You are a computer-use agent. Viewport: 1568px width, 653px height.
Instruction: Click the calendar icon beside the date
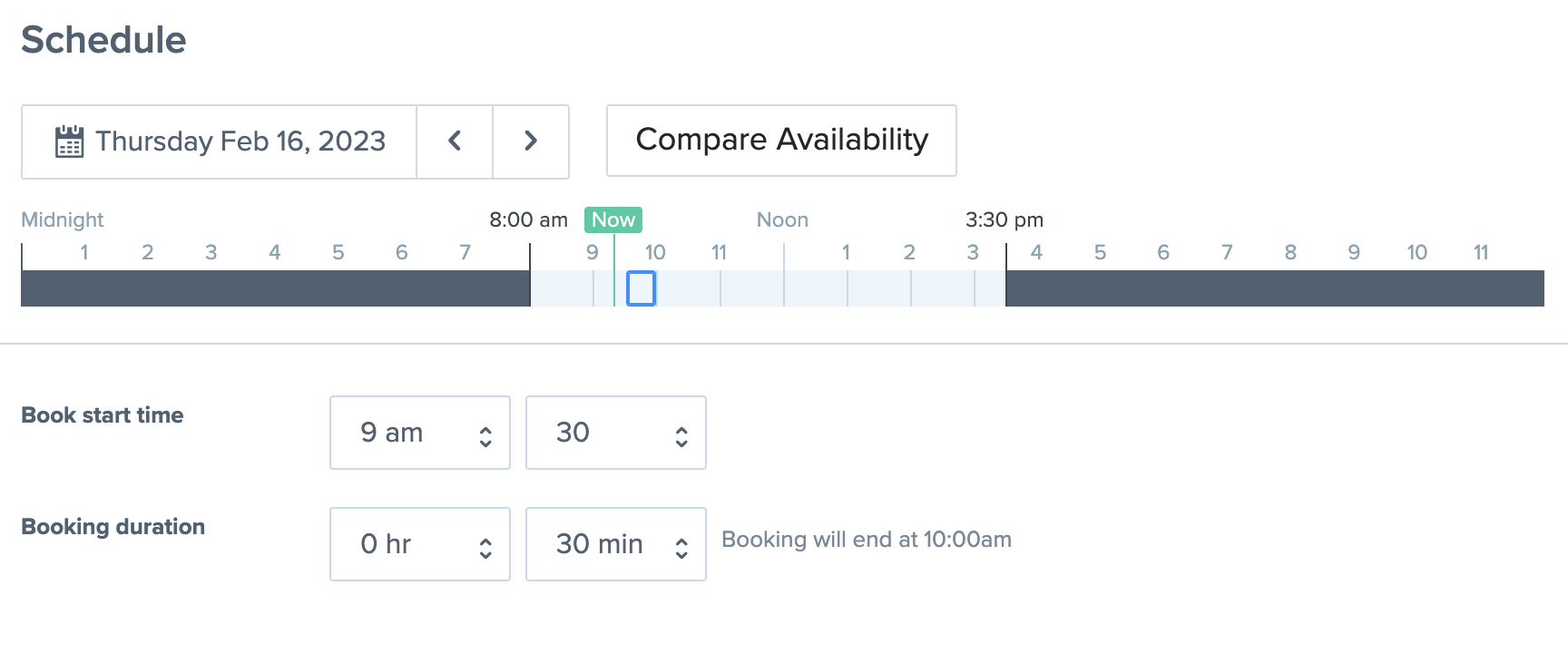(69, 141)
